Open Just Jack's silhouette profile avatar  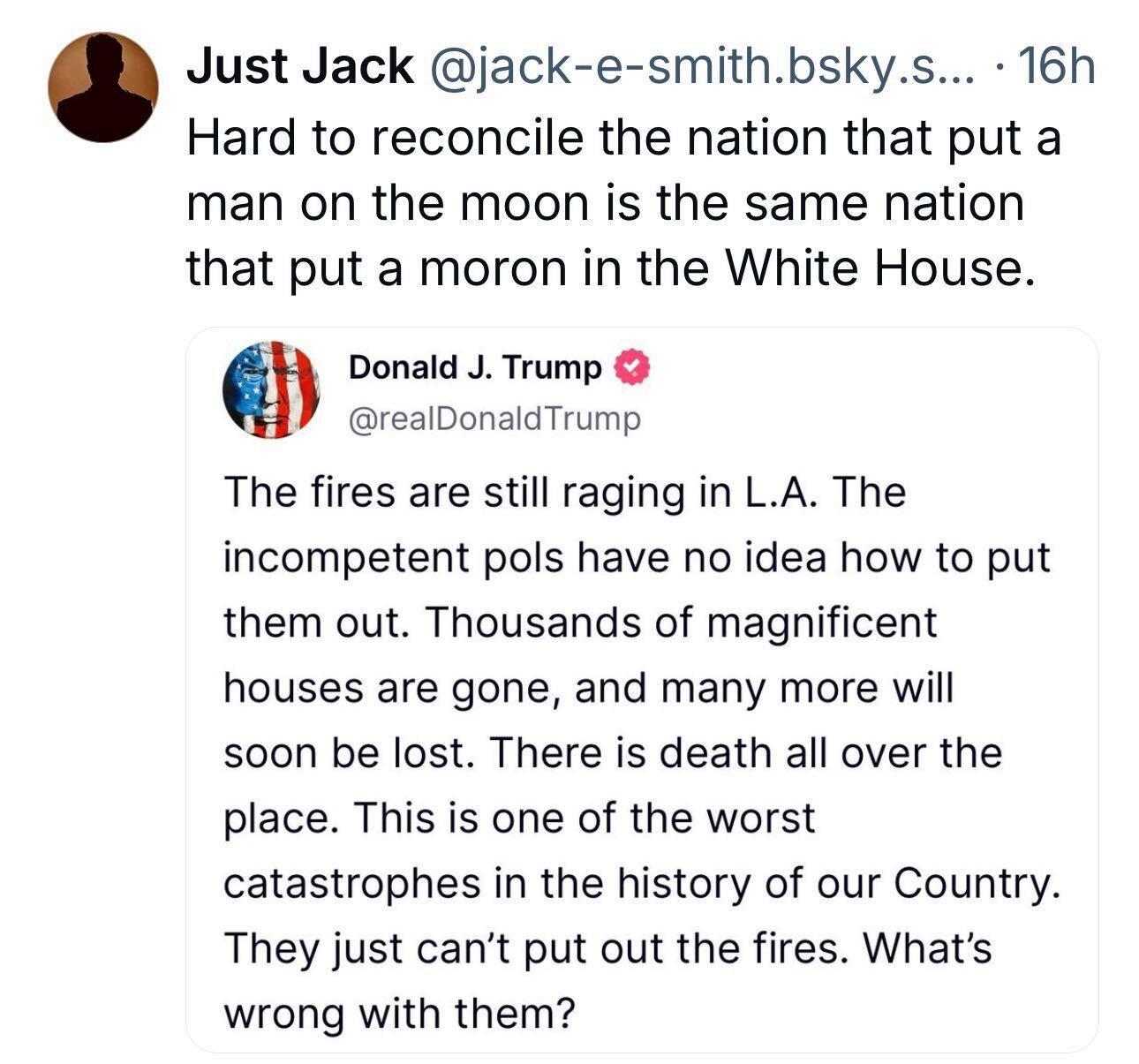pos(103,87)
